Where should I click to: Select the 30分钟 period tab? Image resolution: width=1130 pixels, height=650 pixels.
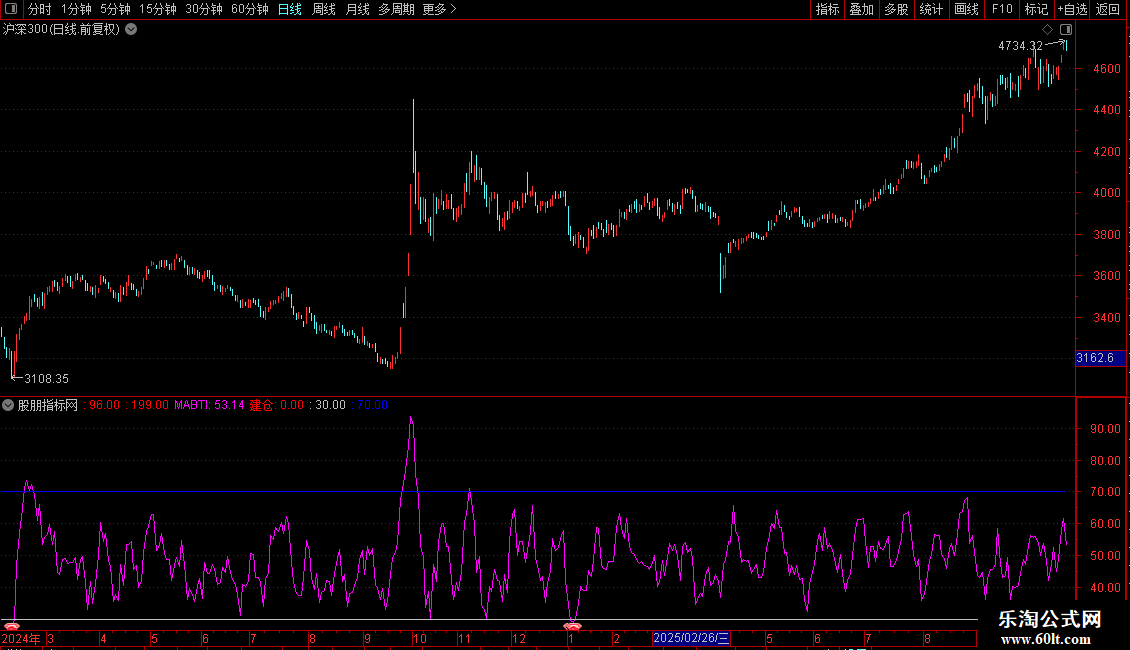[x=204, y=9]
